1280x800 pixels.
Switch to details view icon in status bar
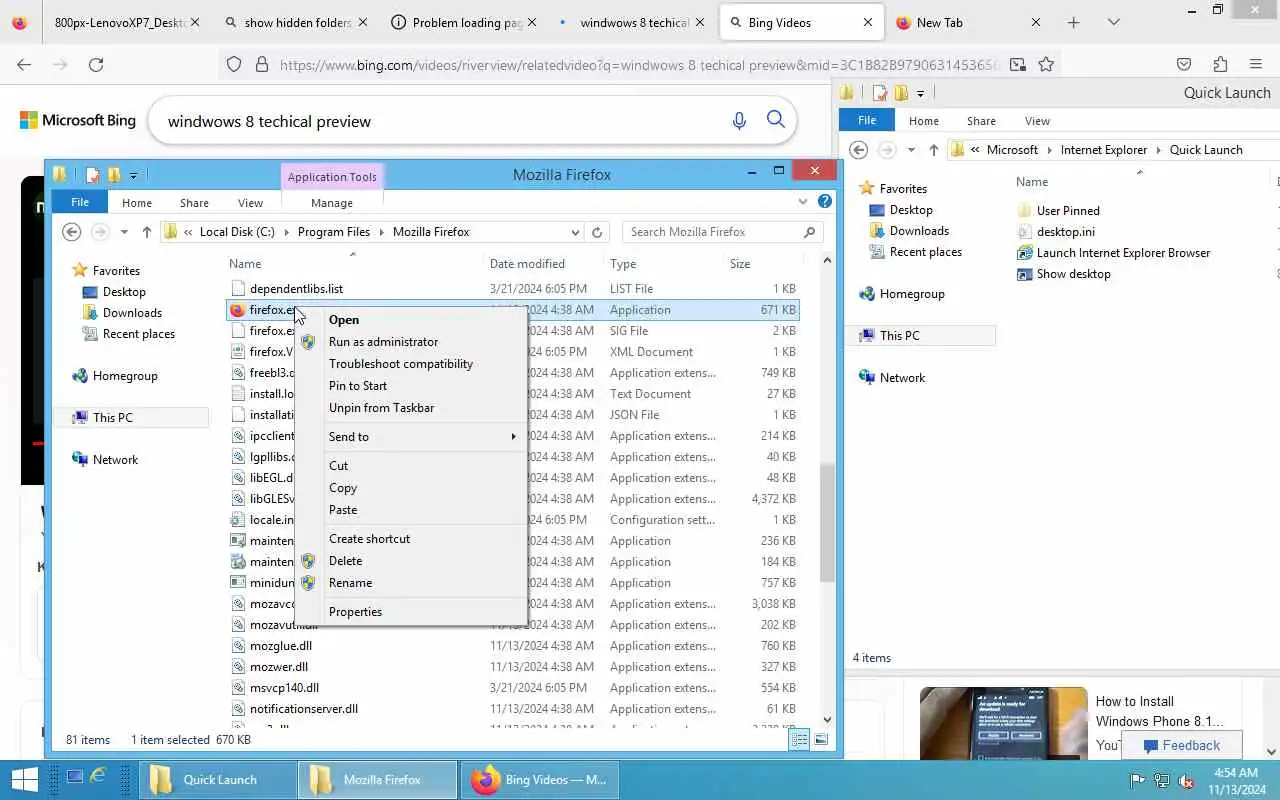(x=799, y=740)
